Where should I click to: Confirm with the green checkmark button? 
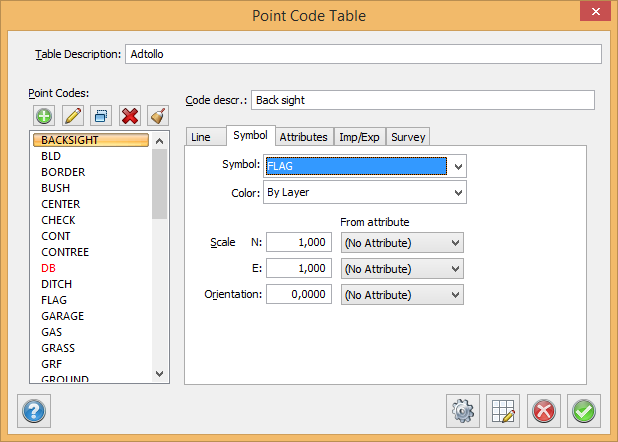pos(584,410)
